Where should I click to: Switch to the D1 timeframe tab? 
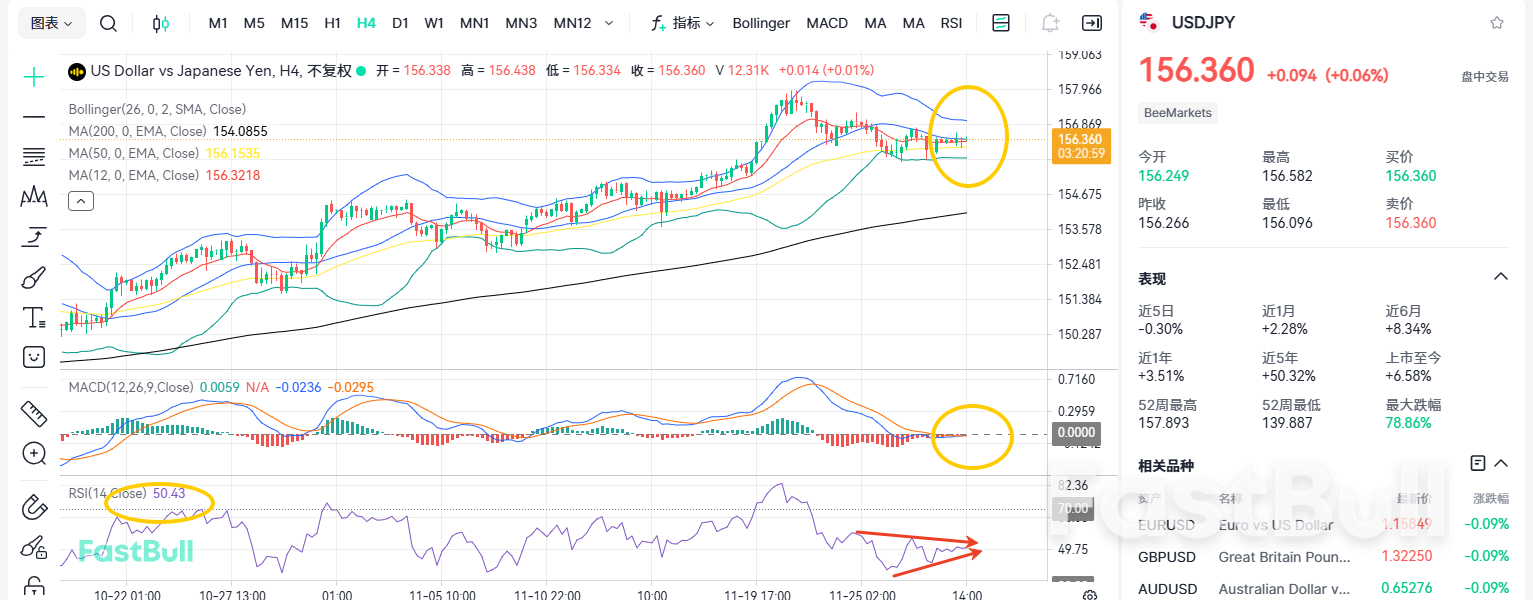tap(400, 22)
